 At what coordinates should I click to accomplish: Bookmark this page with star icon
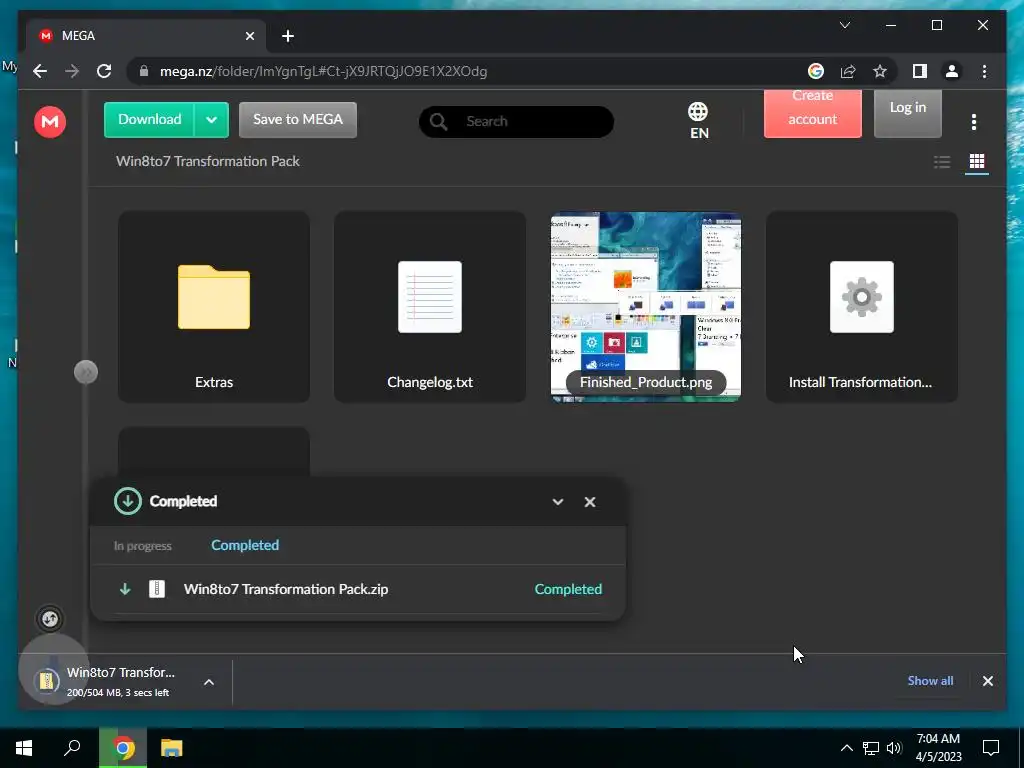(x=880, y=71)
